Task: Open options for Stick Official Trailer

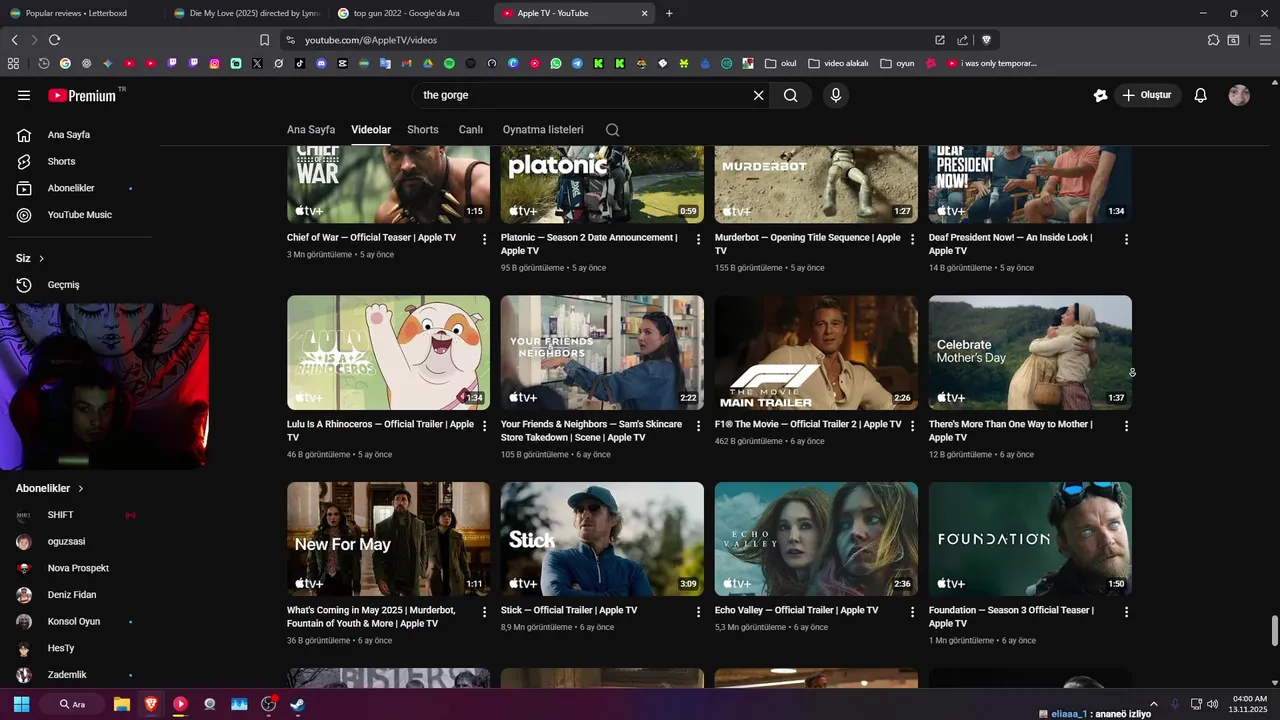Action: click(699, 612)
